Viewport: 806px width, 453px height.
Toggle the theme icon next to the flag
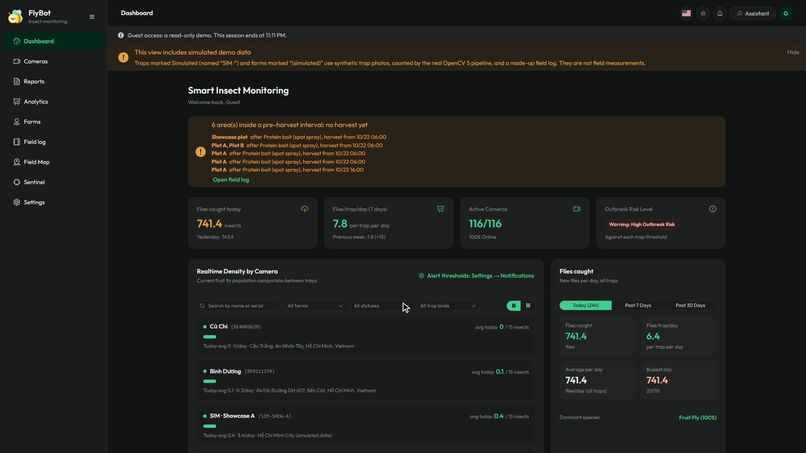point(703,13)
